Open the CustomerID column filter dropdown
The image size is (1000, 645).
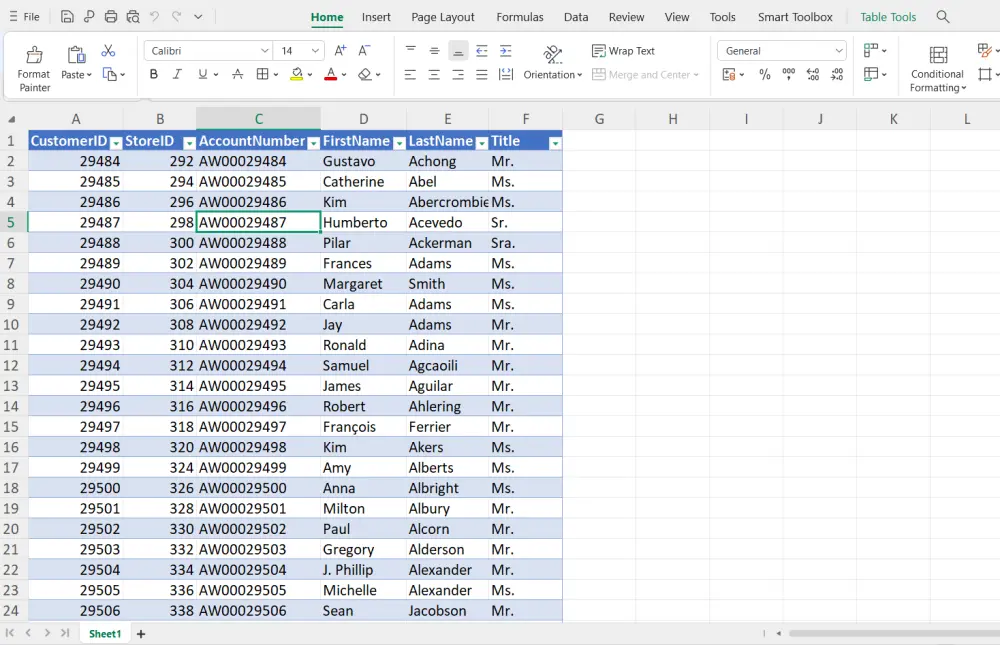click(115, 143)
